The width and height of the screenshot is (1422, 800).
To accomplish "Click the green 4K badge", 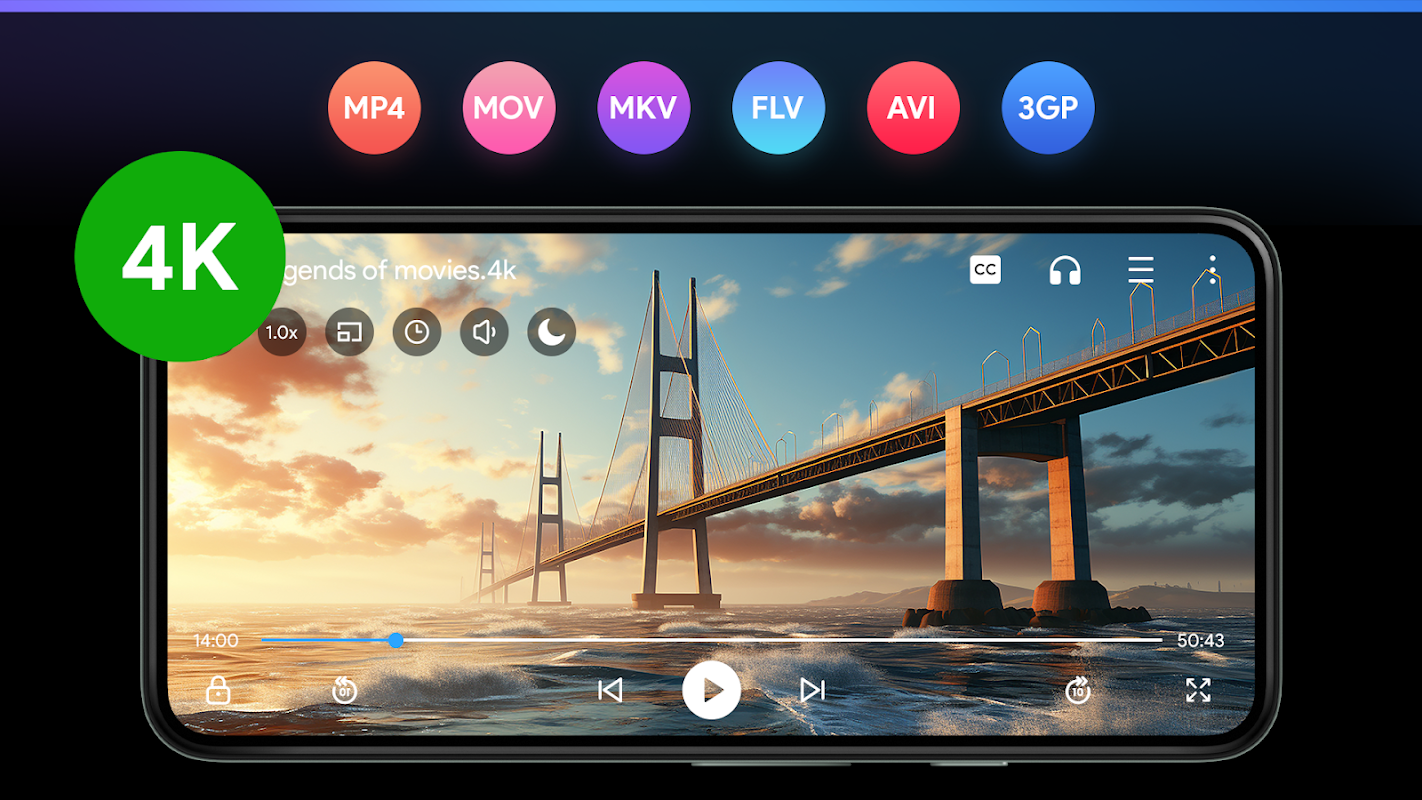I will [x=180, y=256].
